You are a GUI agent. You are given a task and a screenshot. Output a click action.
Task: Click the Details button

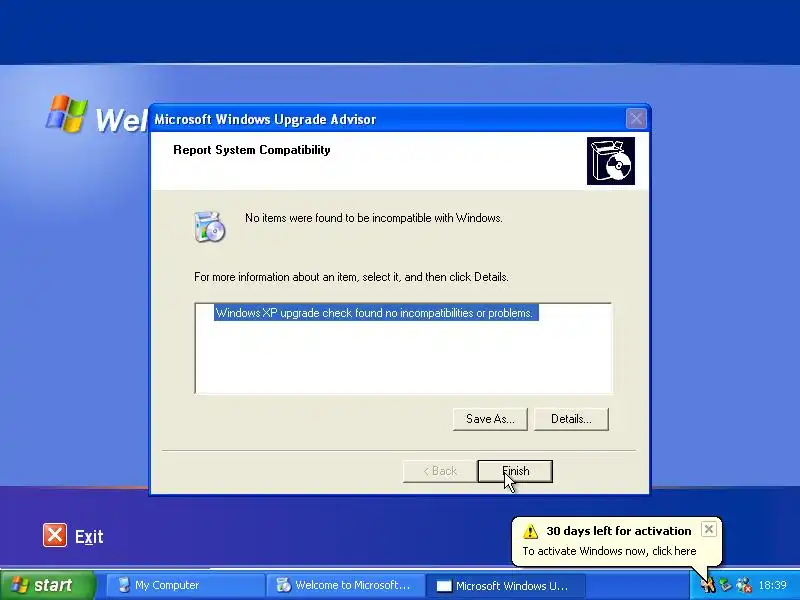coord(571,419)
